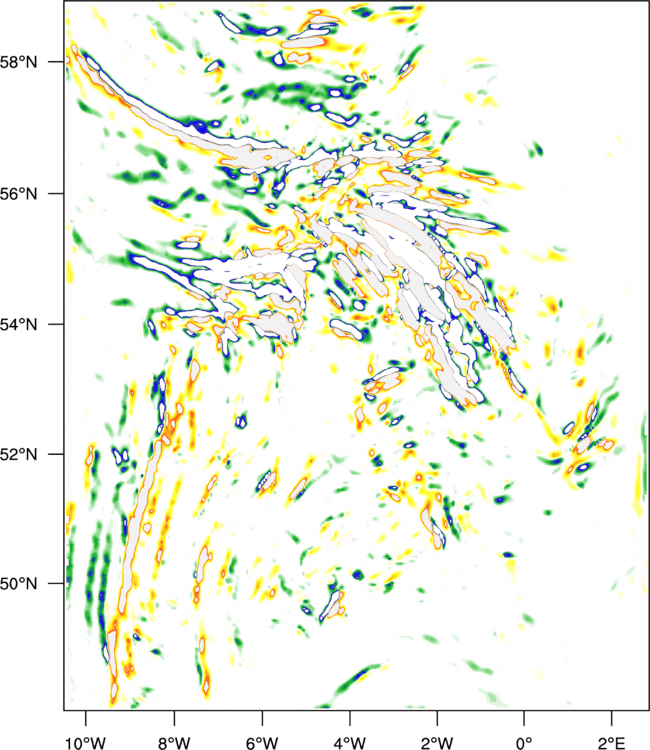
Task: Click the 0° longitude label
Action: point(524,743)
